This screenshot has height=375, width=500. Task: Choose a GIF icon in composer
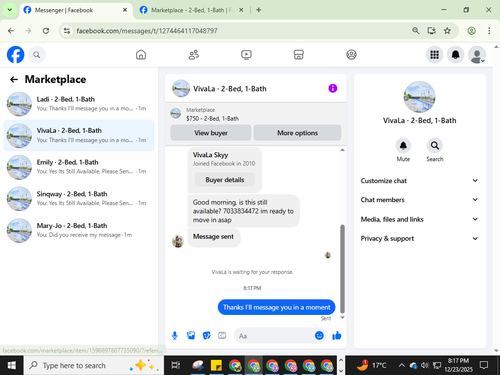tap(222, 336)
